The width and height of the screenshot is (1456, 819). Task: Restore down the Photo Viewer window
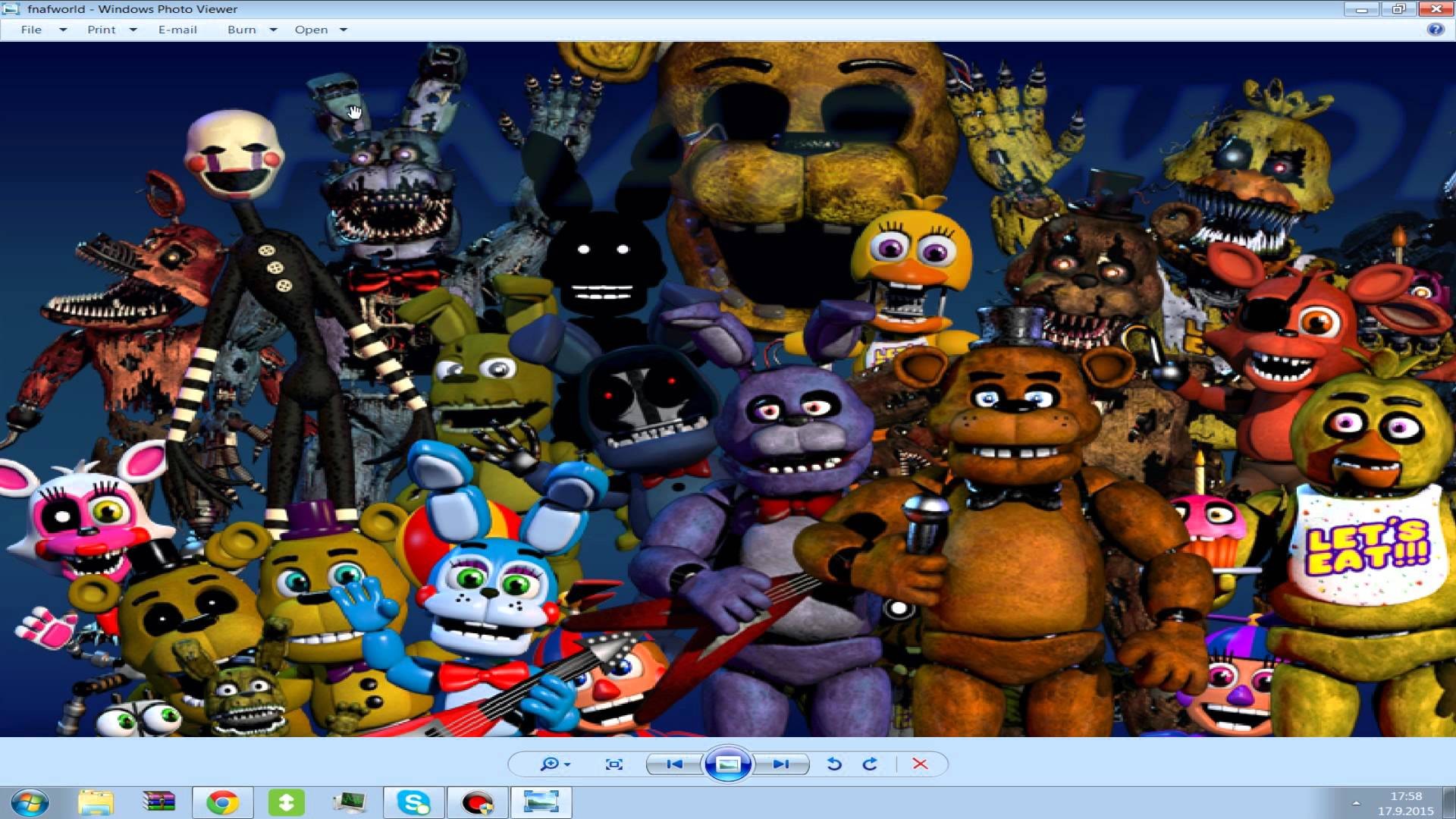click(x=1398, y=8)
